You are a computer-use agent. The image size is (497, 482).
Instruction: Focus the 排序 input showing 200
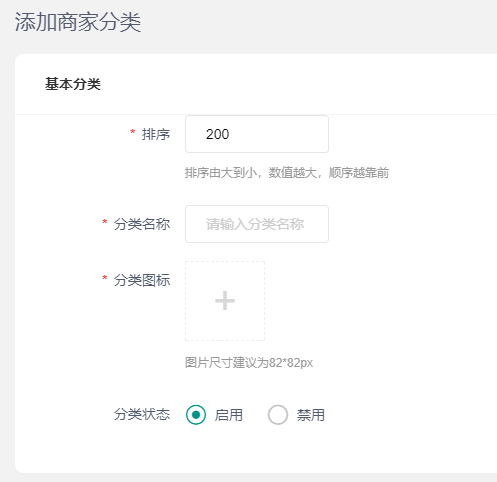257,134
